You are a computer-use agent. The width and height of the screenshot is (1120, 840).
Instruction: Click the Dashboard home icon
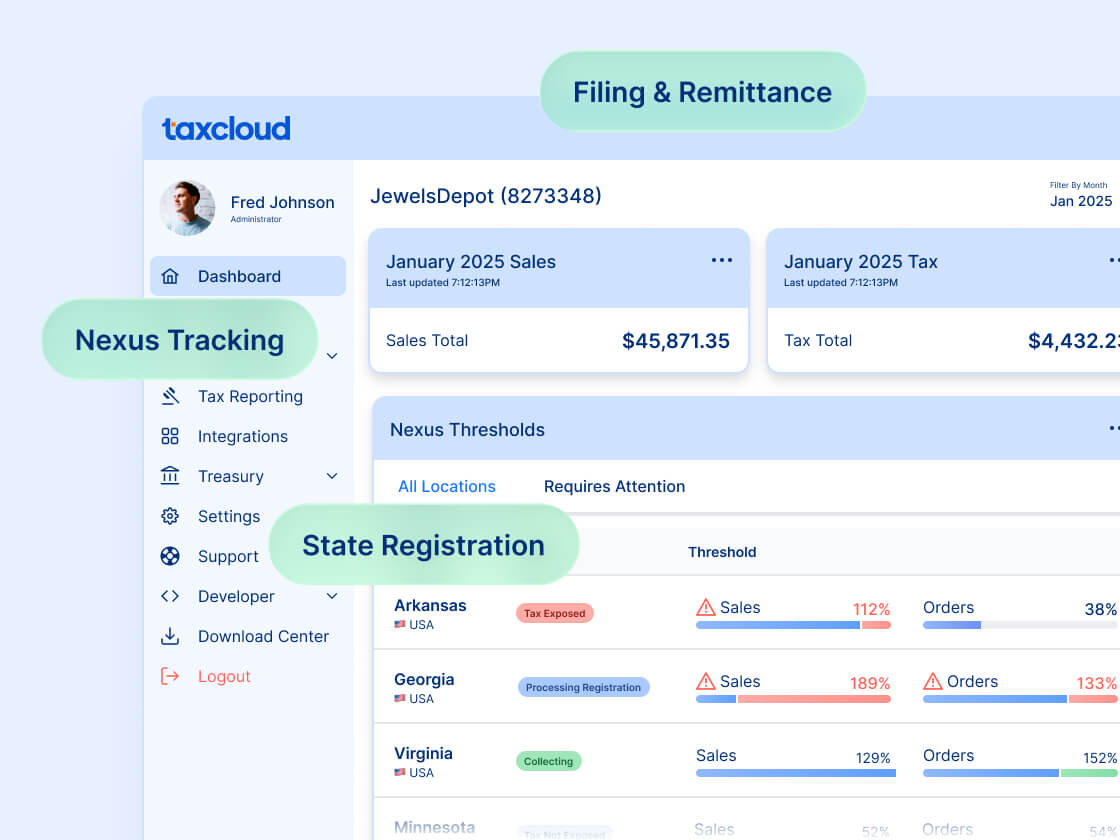tap(170, 276)
